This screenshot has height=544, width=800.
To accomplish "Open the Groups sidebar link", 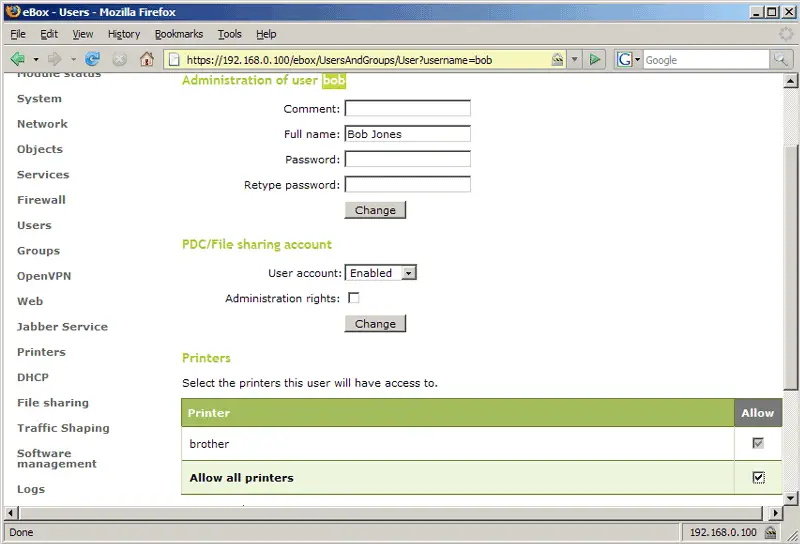I will (x=38, y=251).
